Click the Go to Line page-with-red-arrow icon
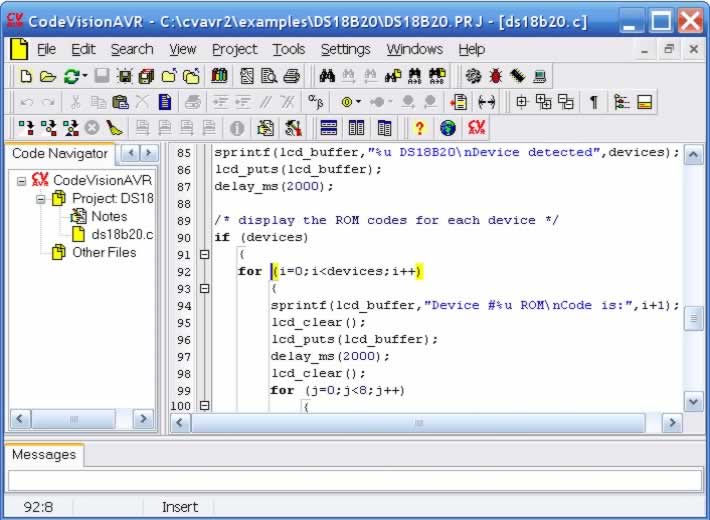710x520 pixels. click(458, 102)
